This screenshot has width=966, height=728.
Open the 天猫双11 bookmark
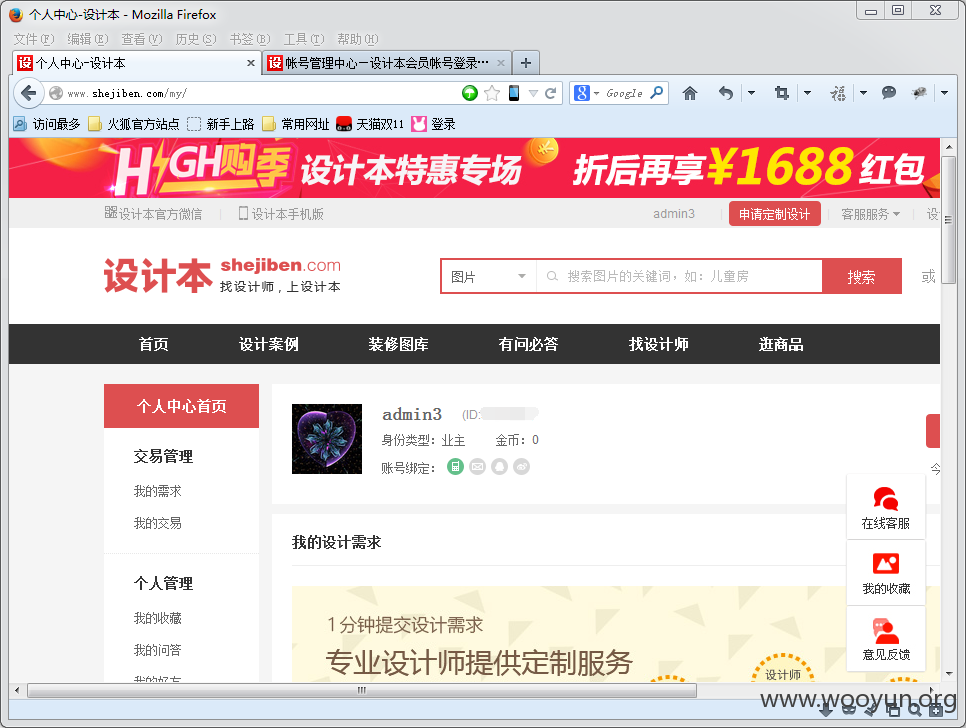tap(370, 124)
